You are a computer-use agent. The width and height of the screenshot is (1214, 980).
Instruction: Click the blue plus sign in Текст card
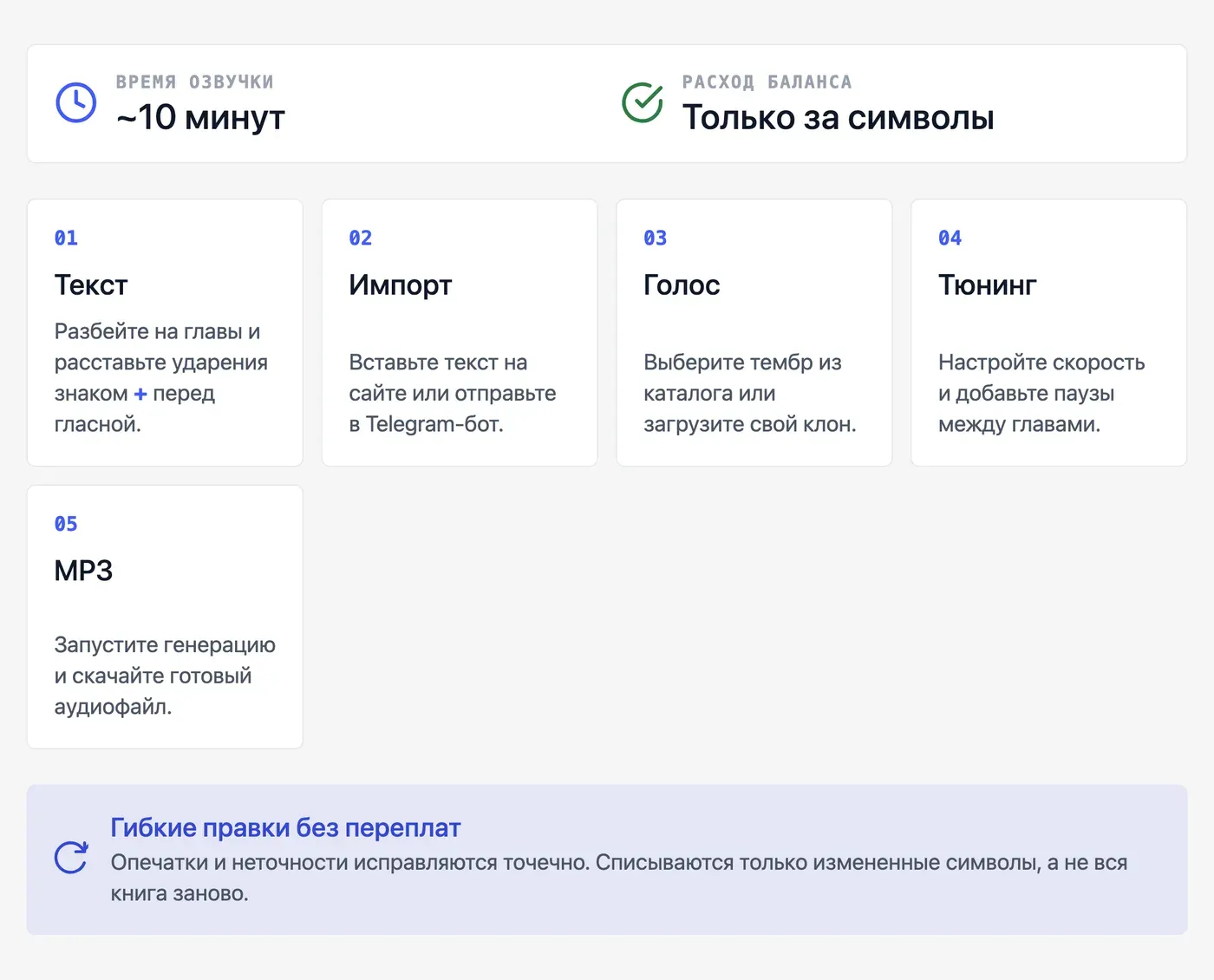point(140,394)
